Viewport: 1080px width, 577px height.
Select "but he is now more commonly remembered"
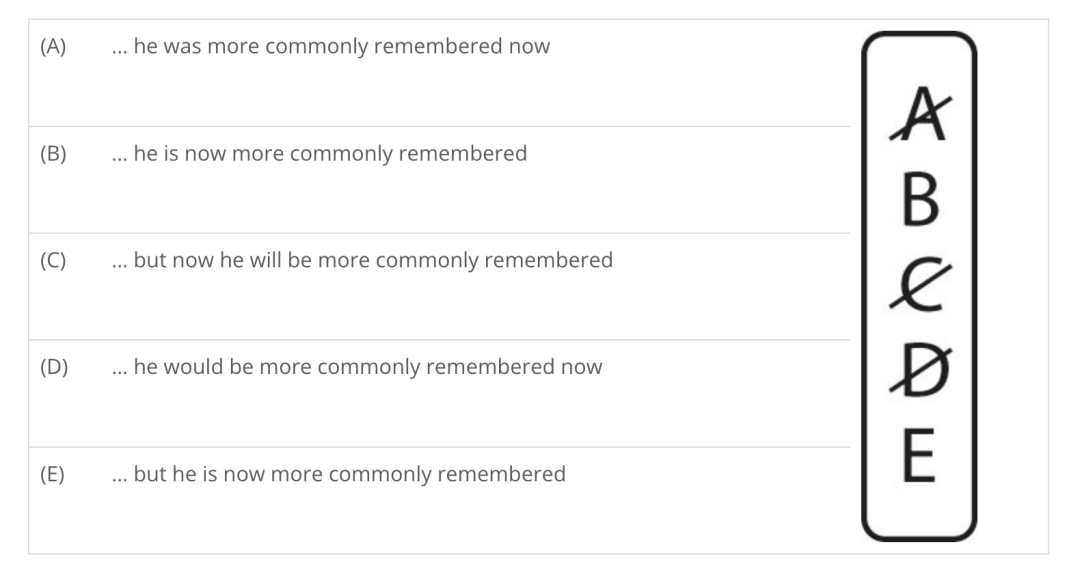click(x=349, y=474)
